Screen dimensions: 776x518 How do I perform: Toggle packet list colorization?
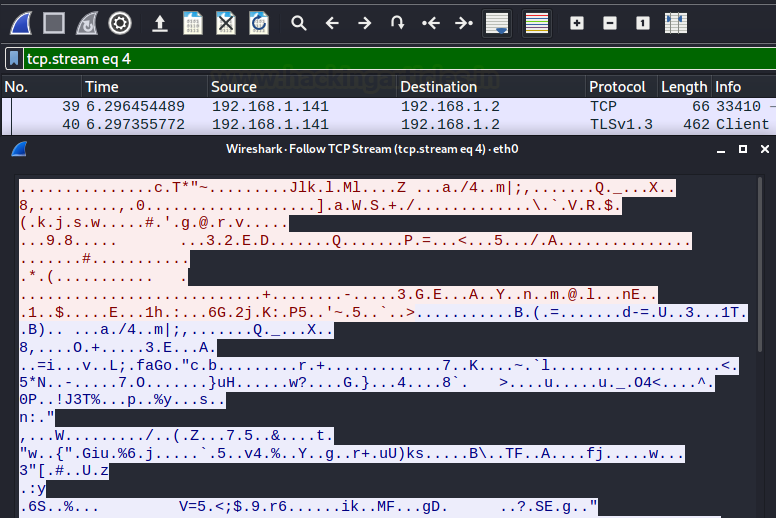536,22
